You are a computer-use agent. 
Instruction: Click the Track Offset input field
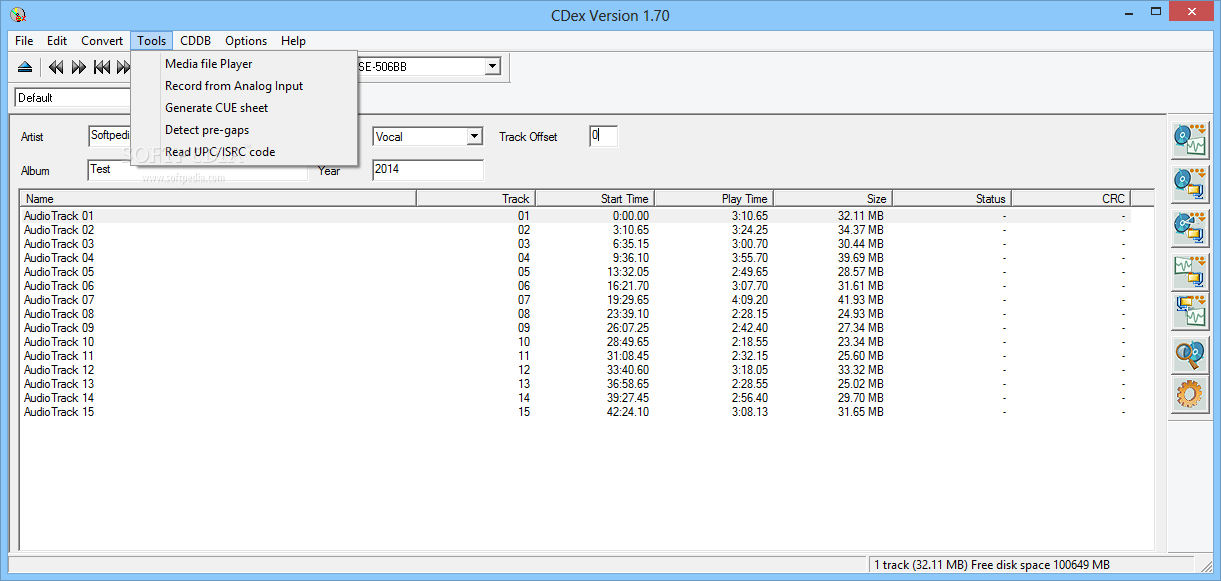click(x=603, y=136)
